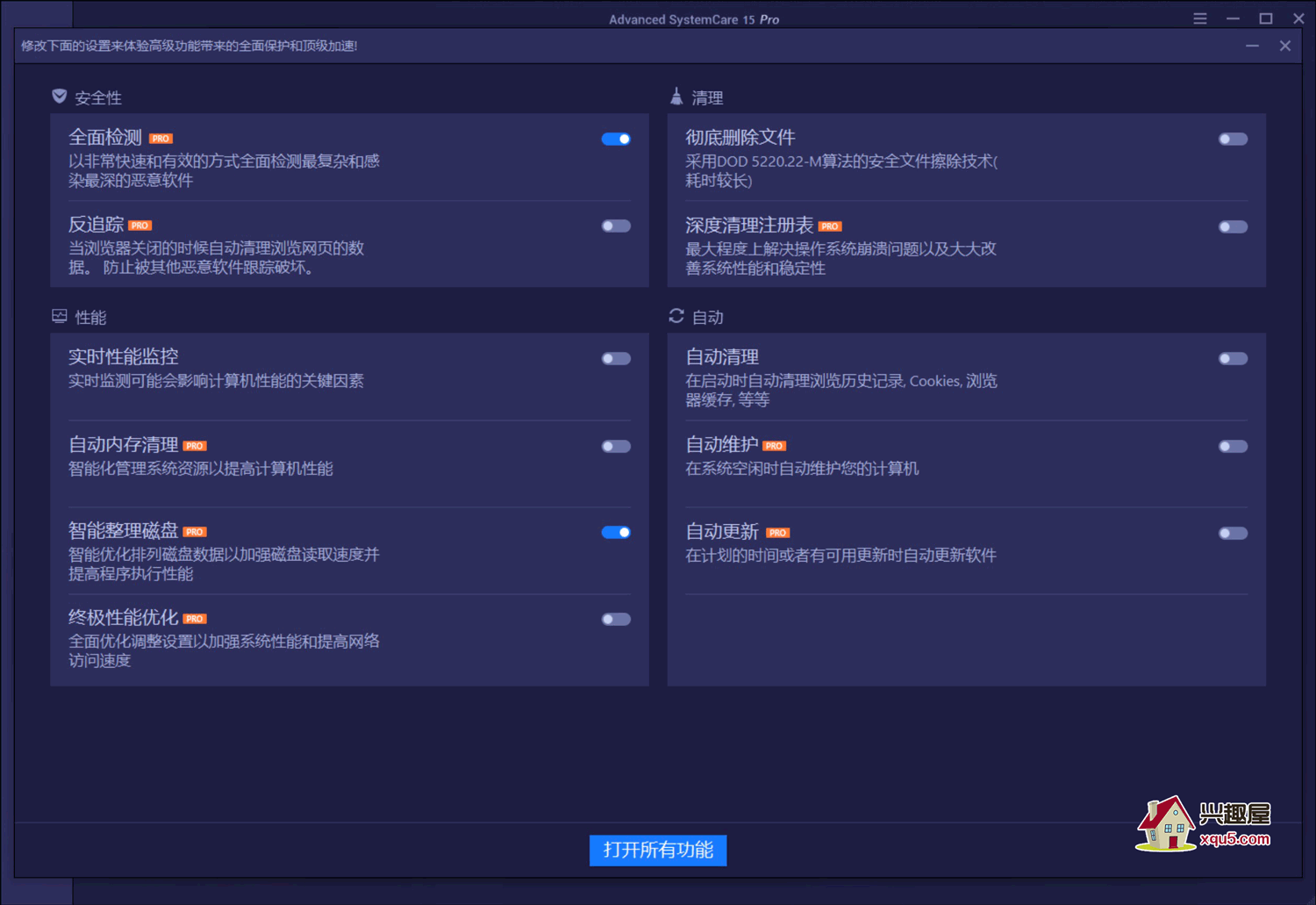The image size is (1316, 905).
Task: Click the PRO badge next to 深度清理注册表
Action: pyautogui.click(x=830, y=226)
